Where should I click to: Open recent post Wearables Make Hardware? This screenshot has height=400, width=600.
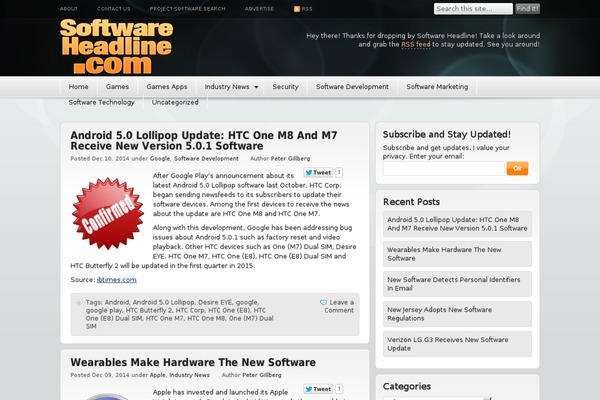tap(457, 254)
